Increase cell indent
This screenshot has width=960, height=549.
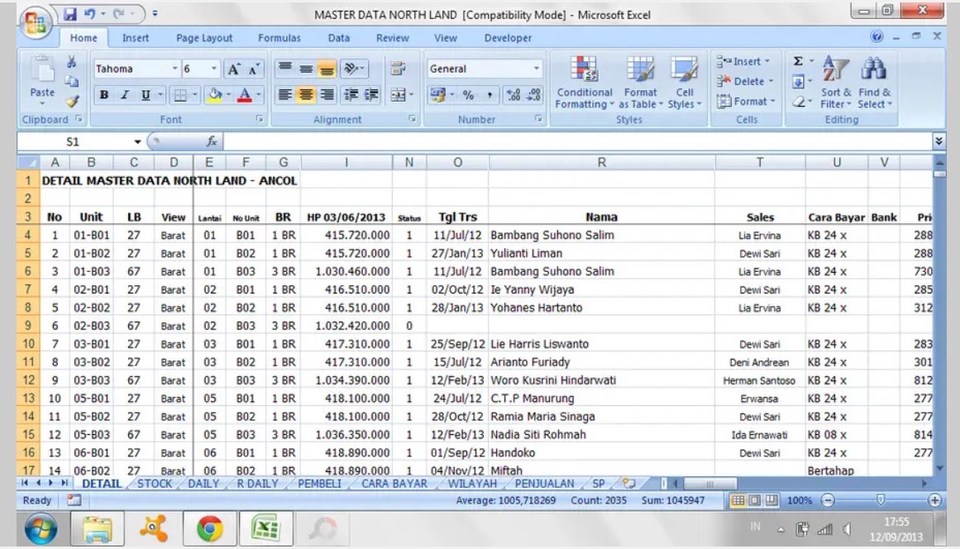(x=372, y=95)
